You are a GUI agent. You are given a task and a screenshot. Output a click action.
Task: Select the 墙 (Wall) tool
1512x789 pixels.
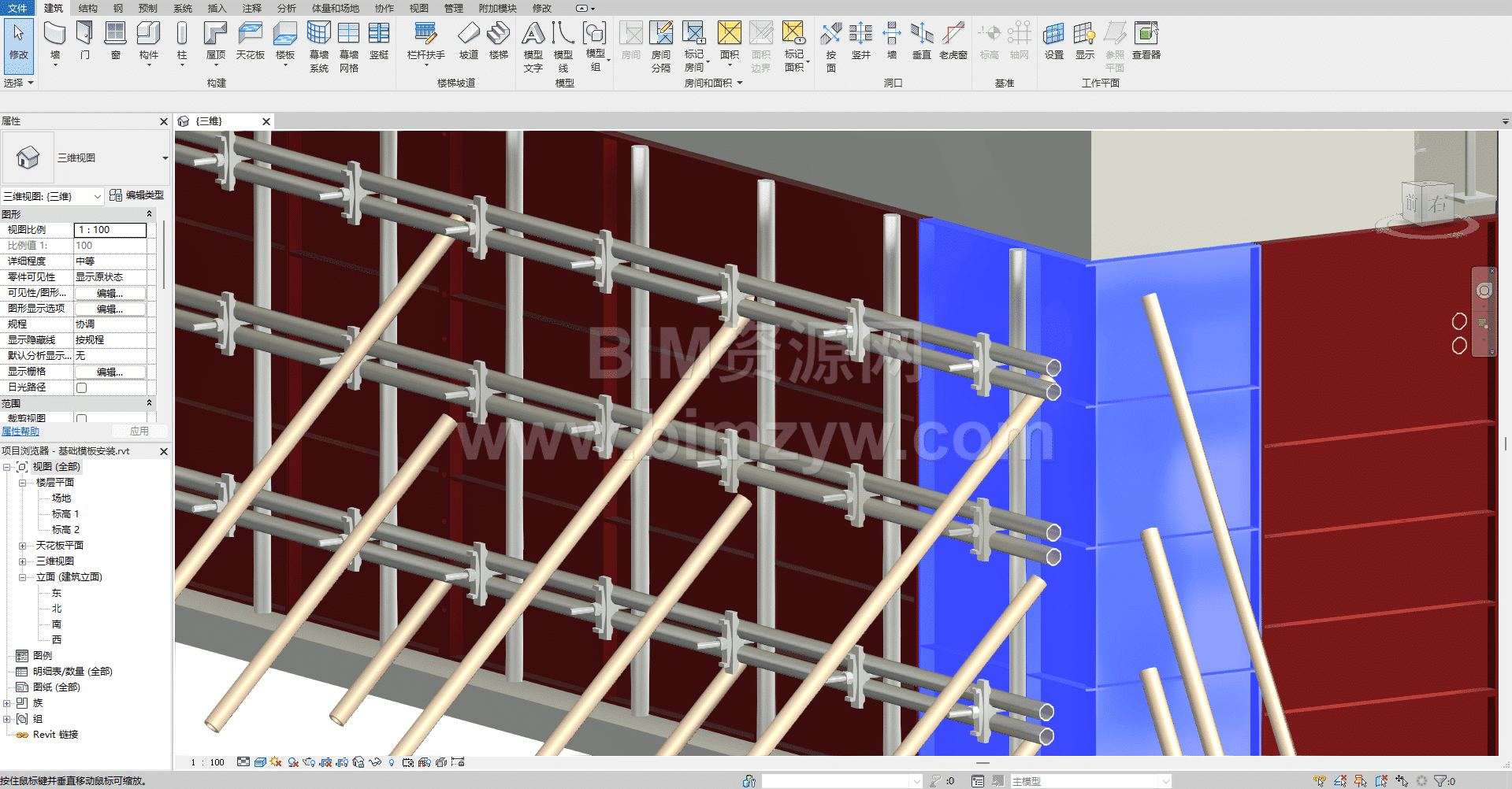pos(54,40)
